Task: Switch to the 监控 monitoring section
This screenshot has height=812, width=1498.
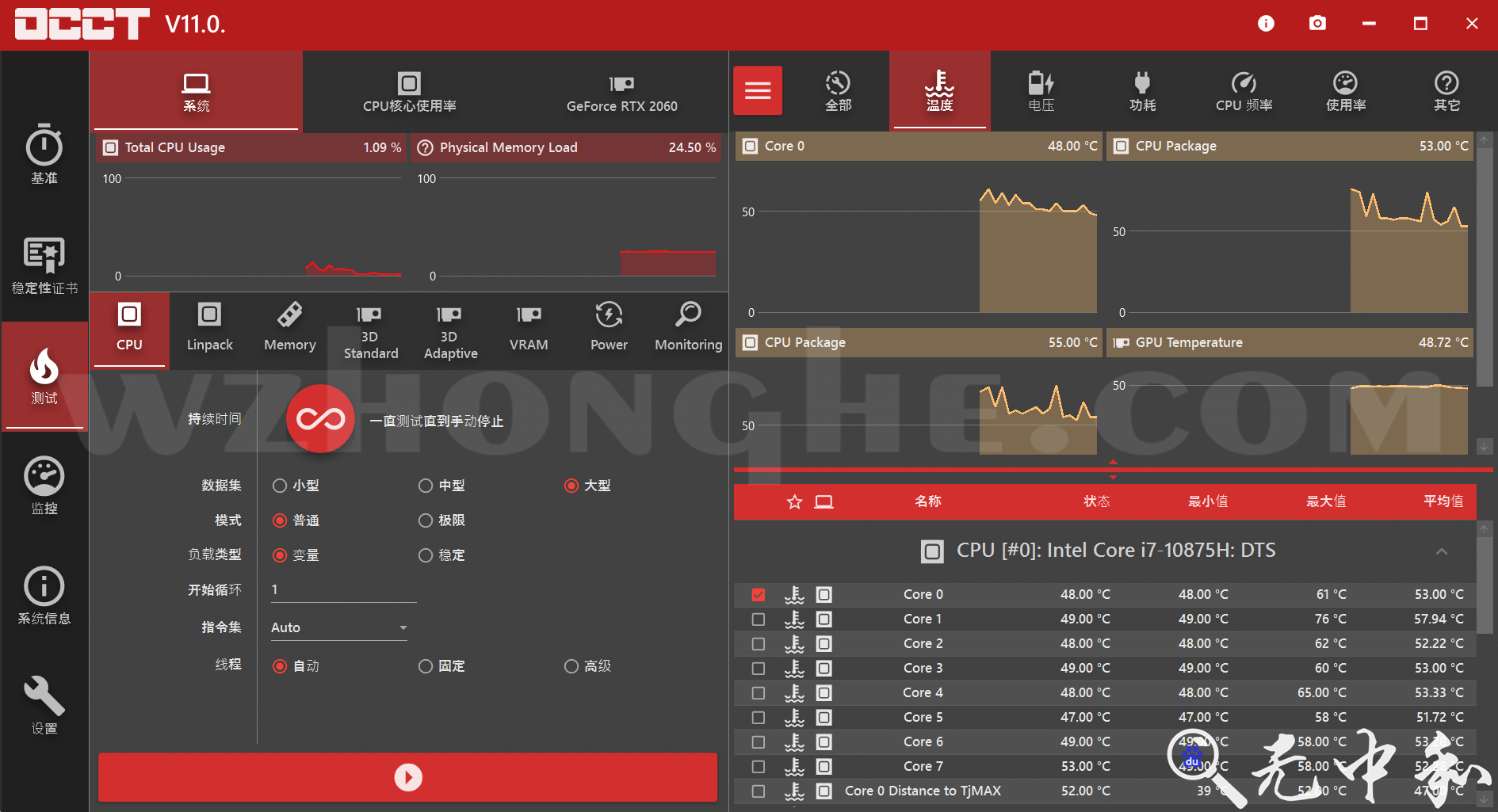Action: tap(44, 486)
